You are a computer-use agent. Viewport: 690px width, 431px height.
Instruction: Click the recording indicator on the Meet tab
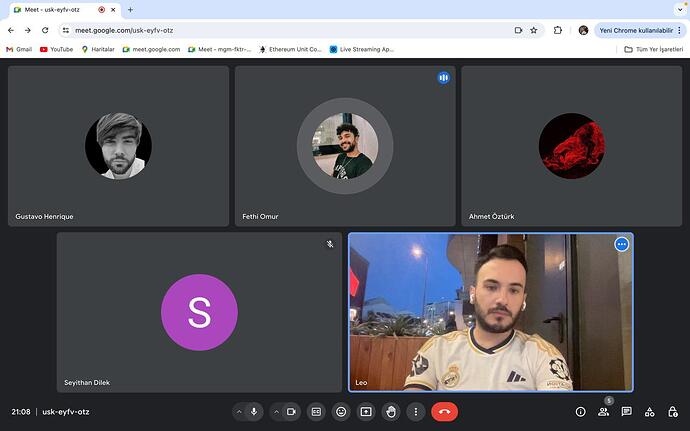coord(102,10)
